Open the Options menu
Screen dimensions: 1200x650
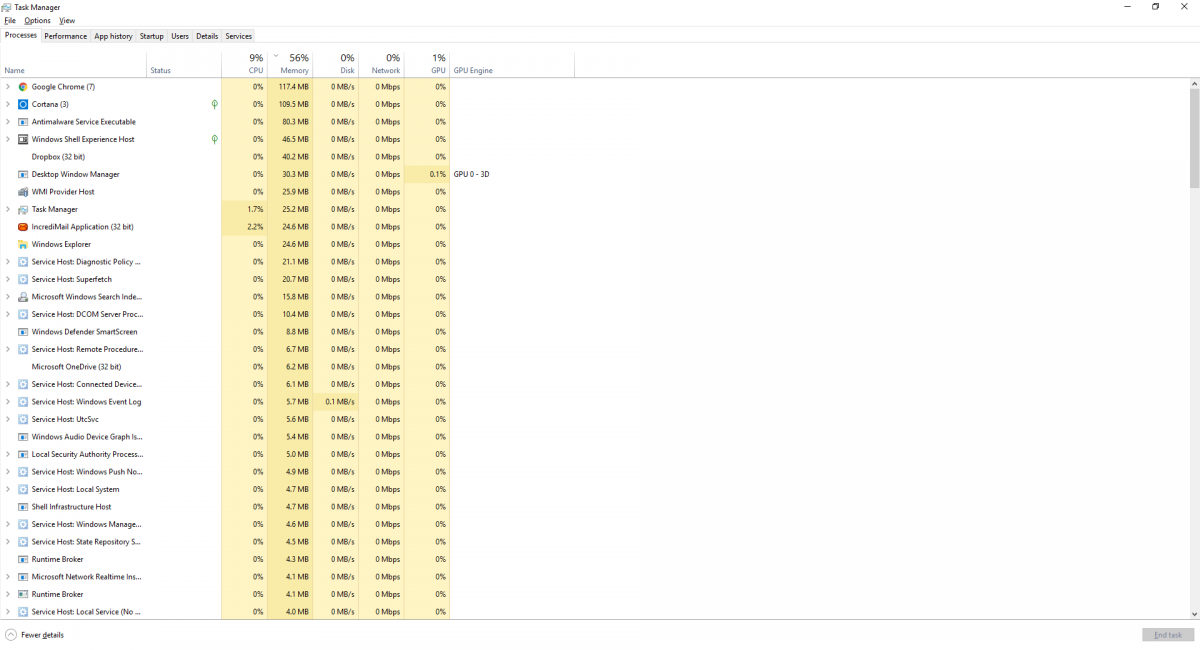pos(37,20)
